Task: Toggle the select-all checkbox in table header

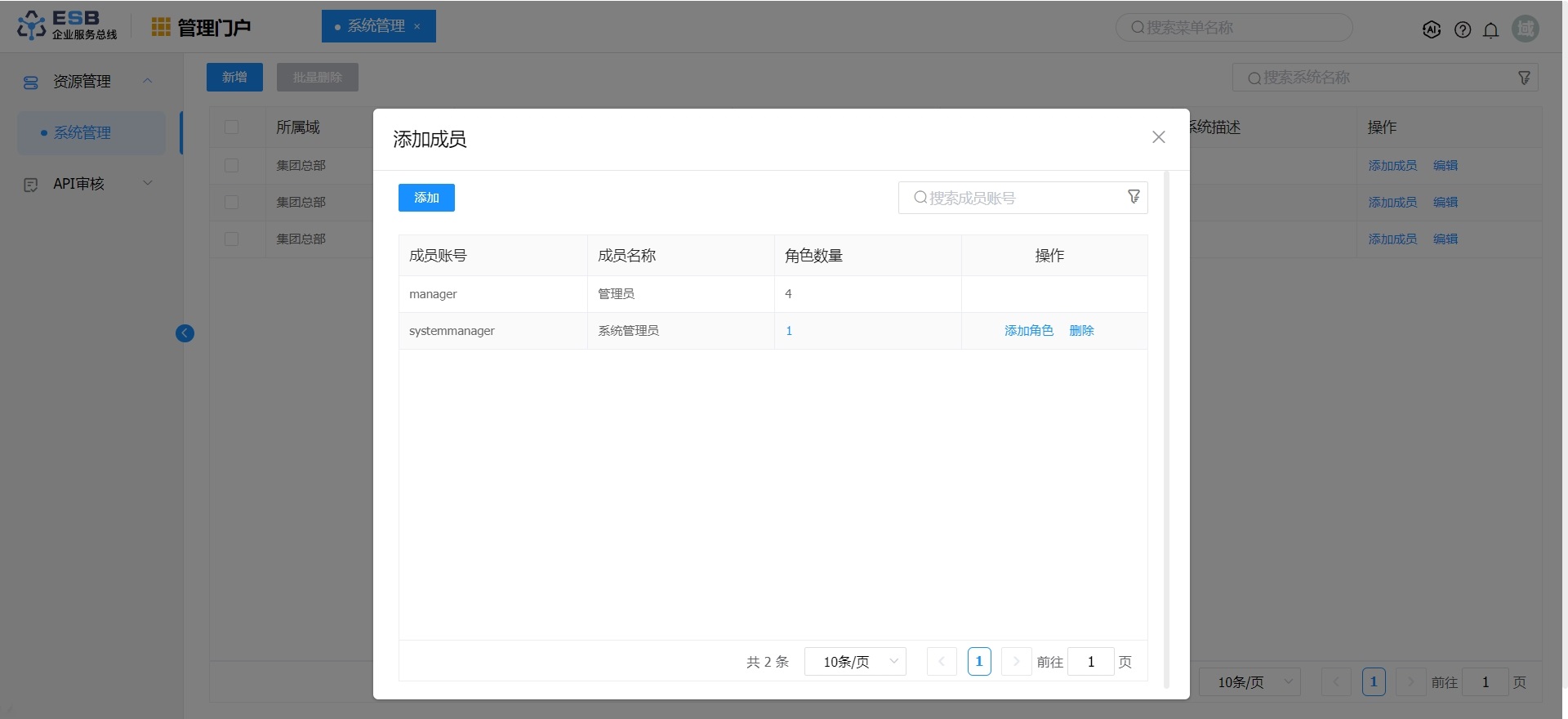Action: (x=232, y=127)
